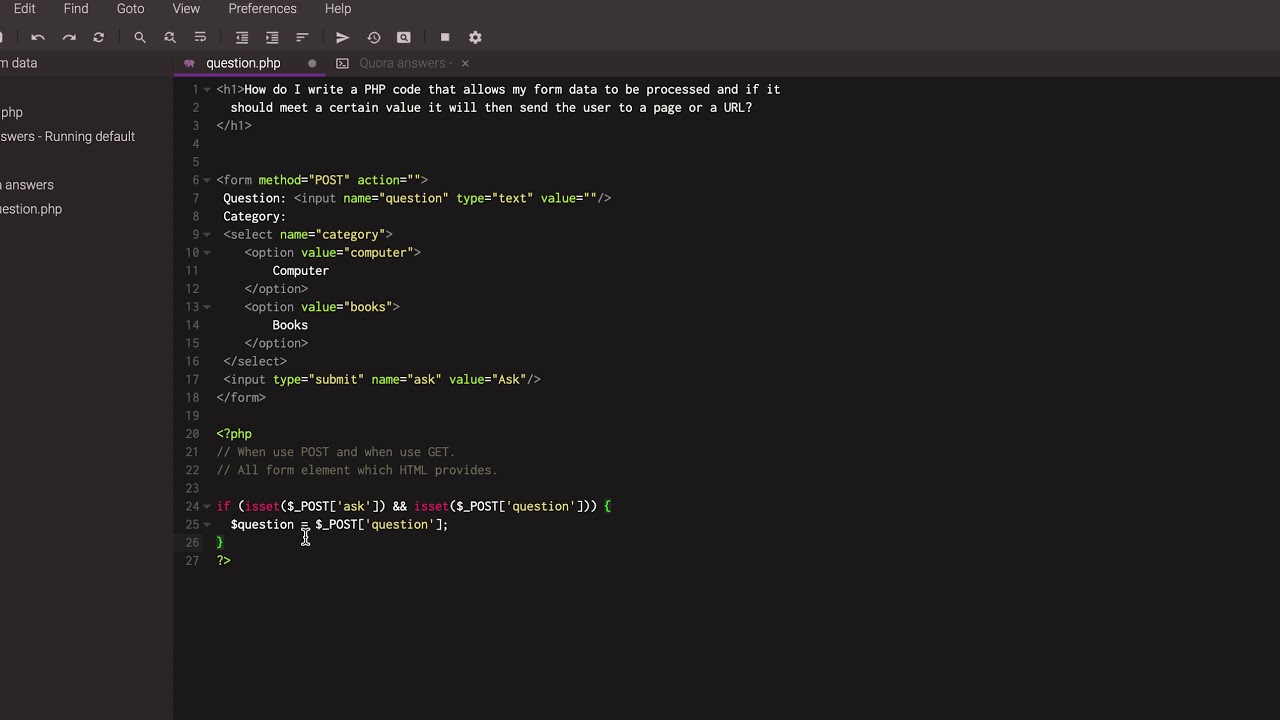The width and height of the screenshot is (1280, 720).
Task: Click the Sort lines toolbar icon
Action: click(x=302, y=37)
